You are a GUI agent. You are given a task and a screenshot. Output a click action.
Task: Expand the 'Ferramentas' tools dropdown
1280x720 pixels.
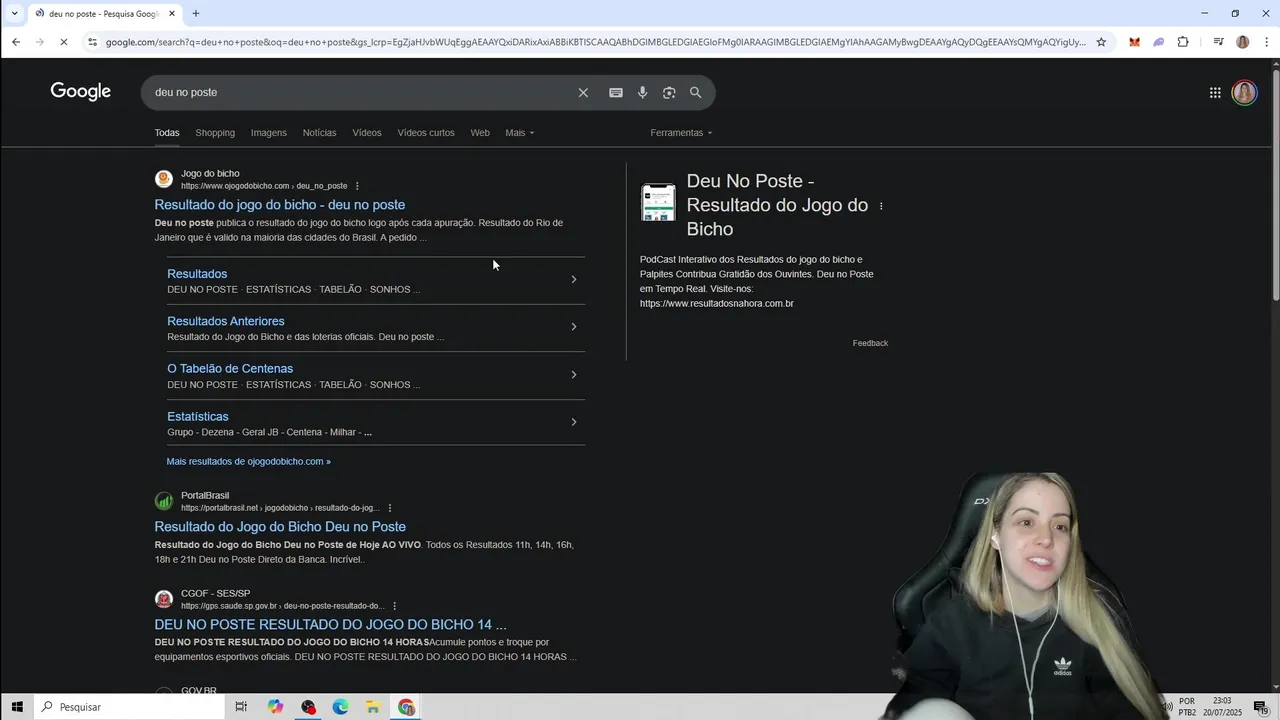682,133
